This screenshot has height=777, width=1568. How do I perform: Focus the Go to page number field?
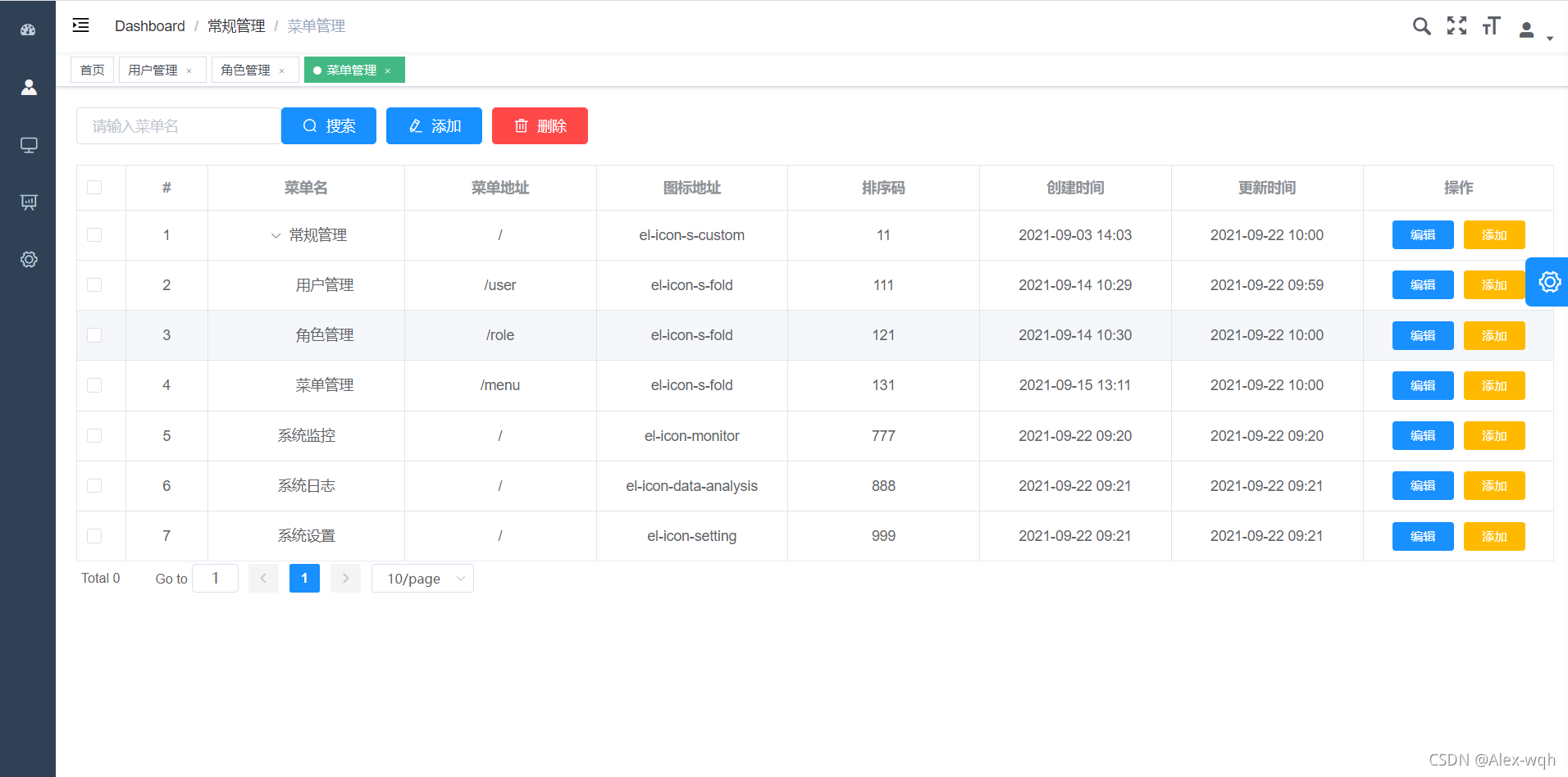[x=215, y=578]
